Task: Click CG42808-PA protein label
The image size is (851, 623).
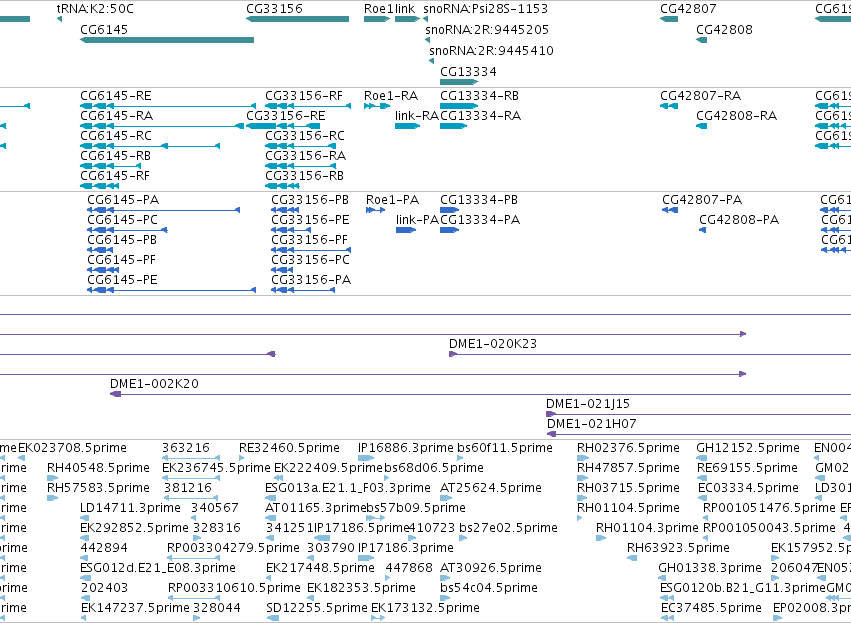Action: [x=739, y=220]
